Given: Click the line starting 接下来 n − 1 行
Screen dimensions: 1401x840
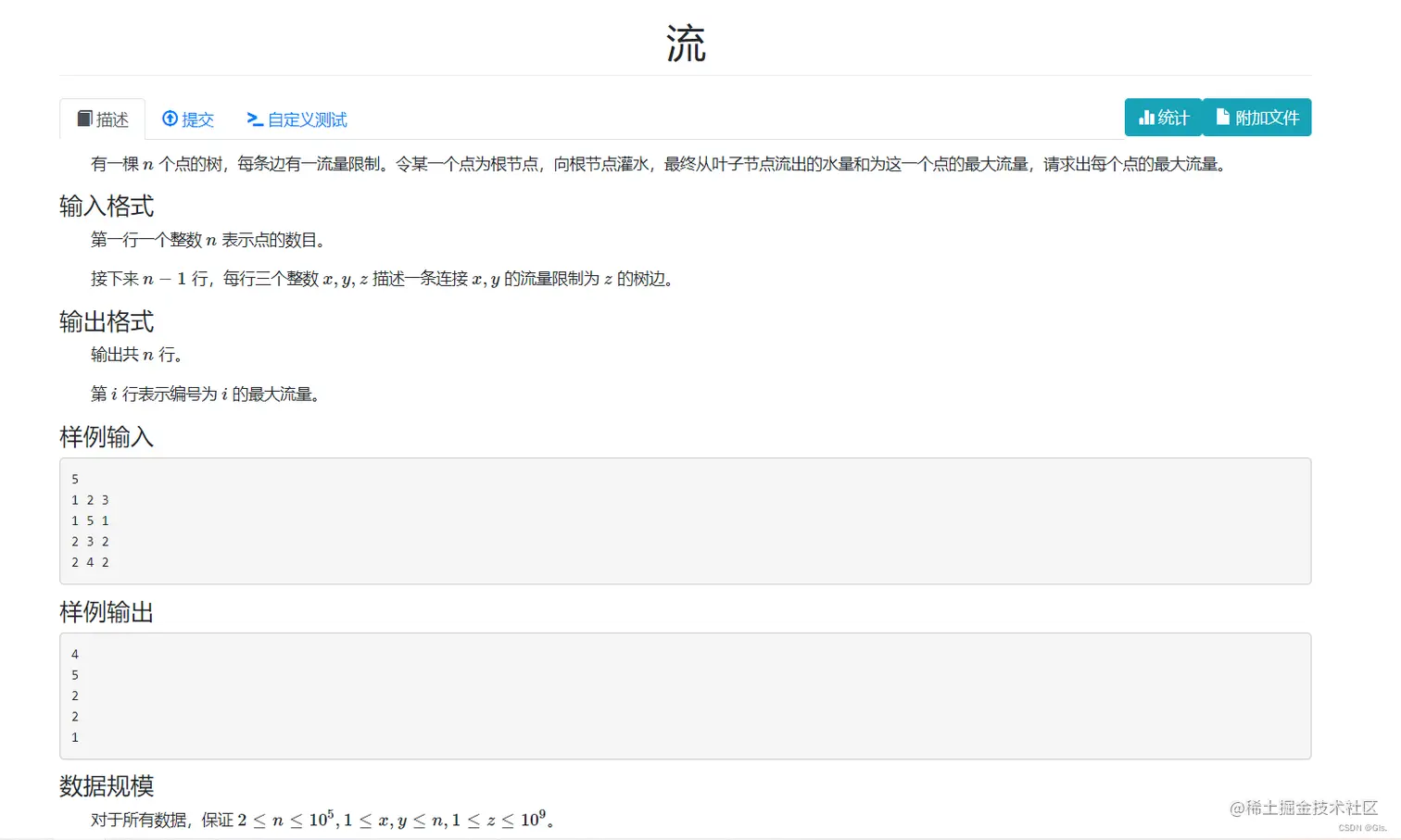Looking at the screenshot, I should pos(383,279).
